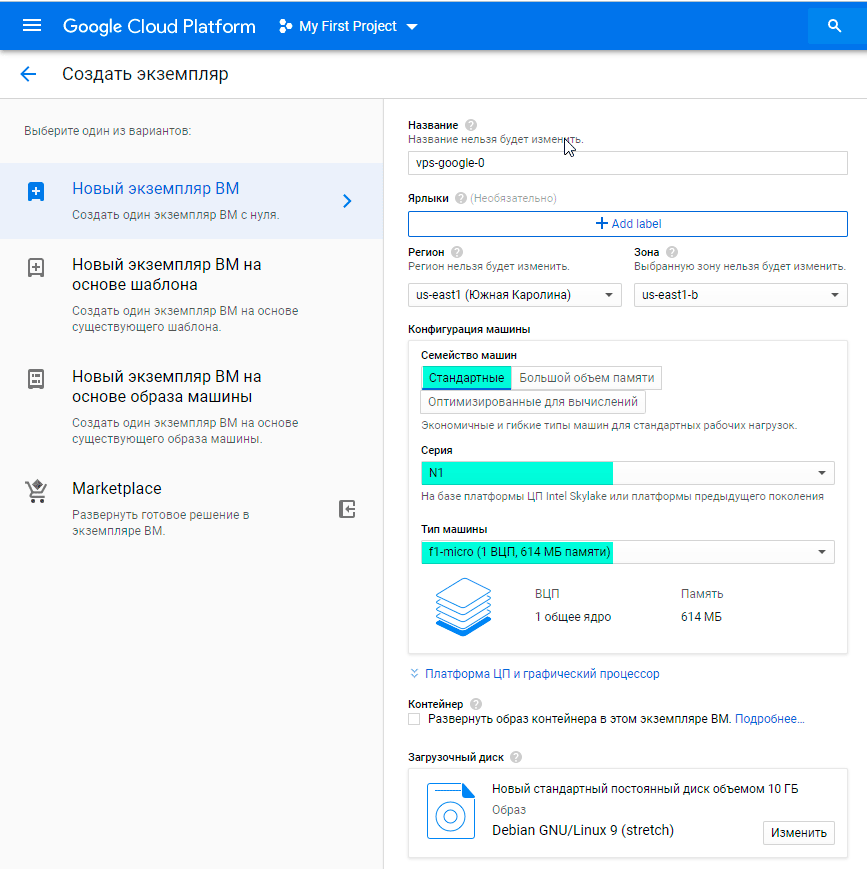The image size is (867, 869).
Task: Click help icon next to Регион
Action: coord(457,252)
